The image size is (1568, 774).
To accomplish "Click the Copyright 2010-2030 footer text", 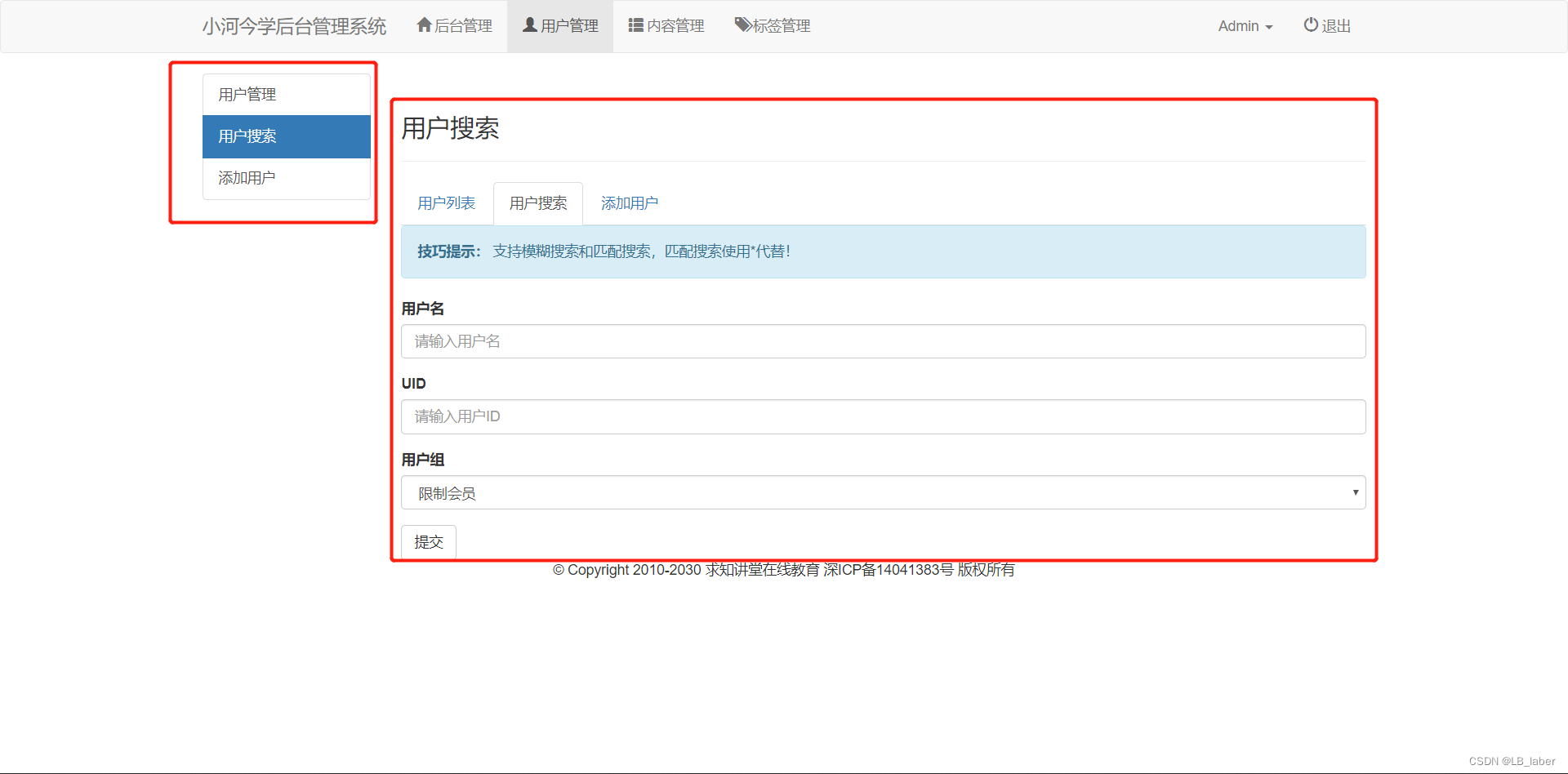I will (783, 570).
